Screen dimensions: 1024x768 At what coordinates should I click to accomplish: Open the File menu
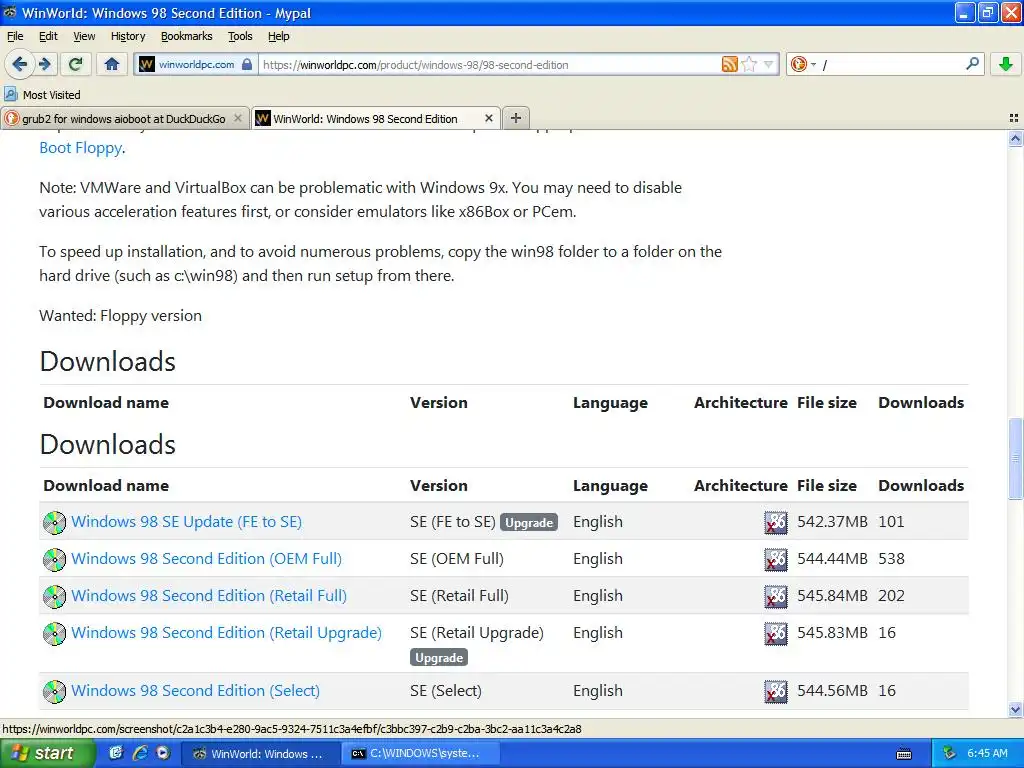[15, 36]
